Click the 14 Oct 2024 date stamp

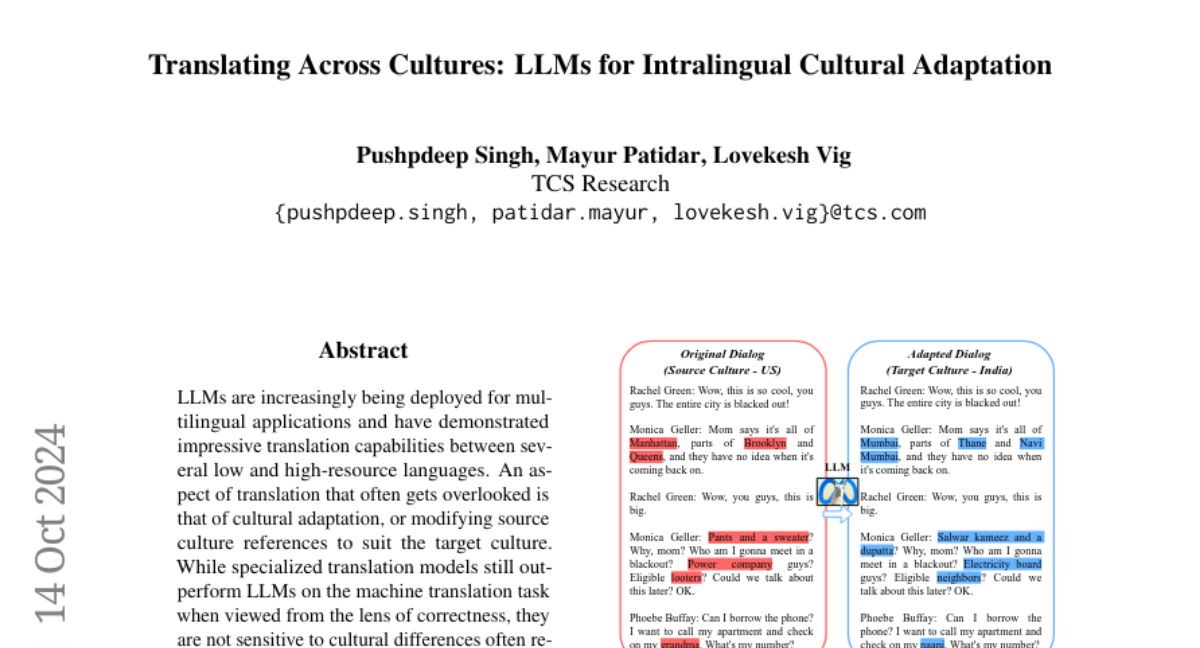(x=51, y=523)
